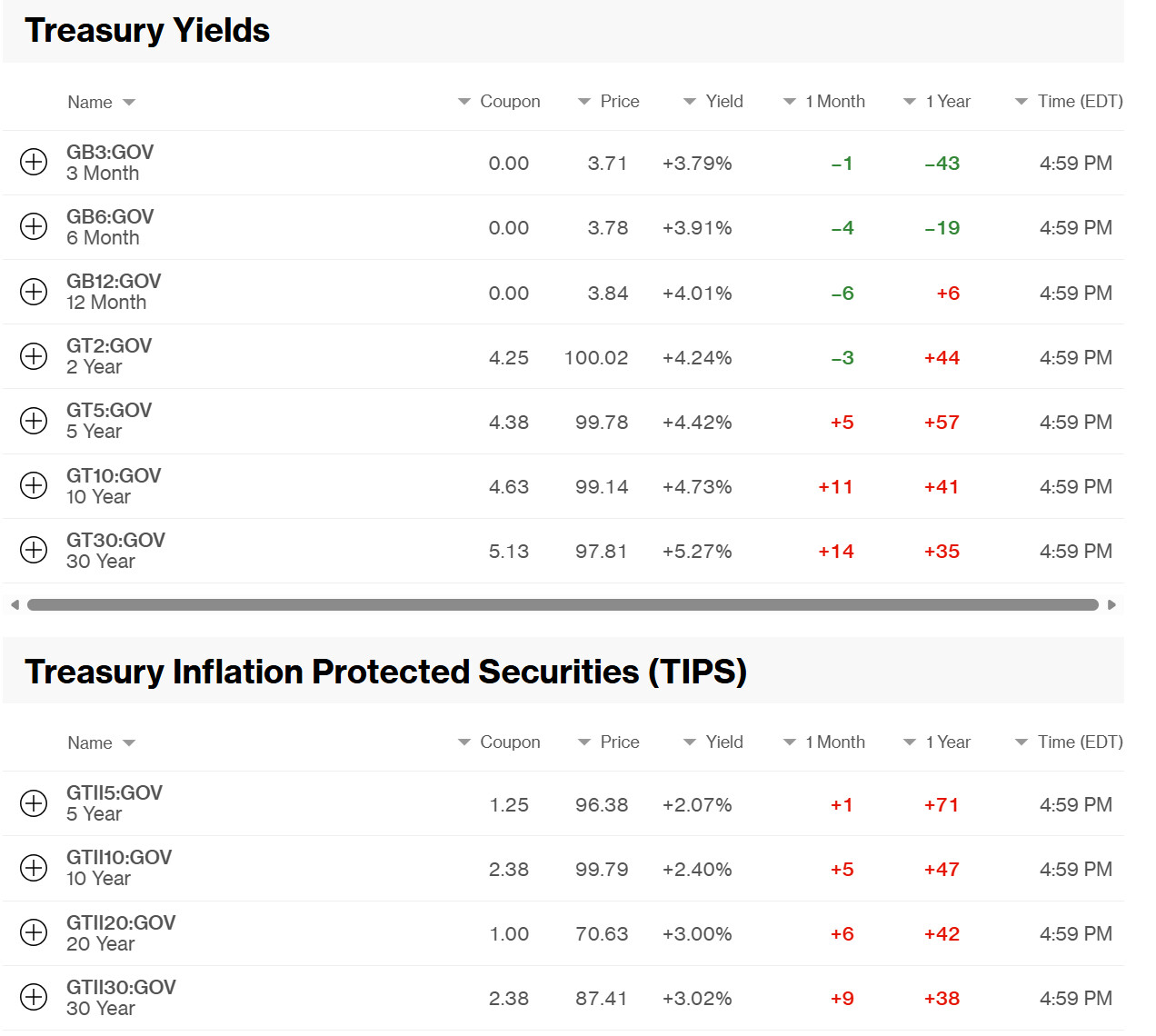
Task: Sort TIPS table by Yield column
Action: (713, 742)
